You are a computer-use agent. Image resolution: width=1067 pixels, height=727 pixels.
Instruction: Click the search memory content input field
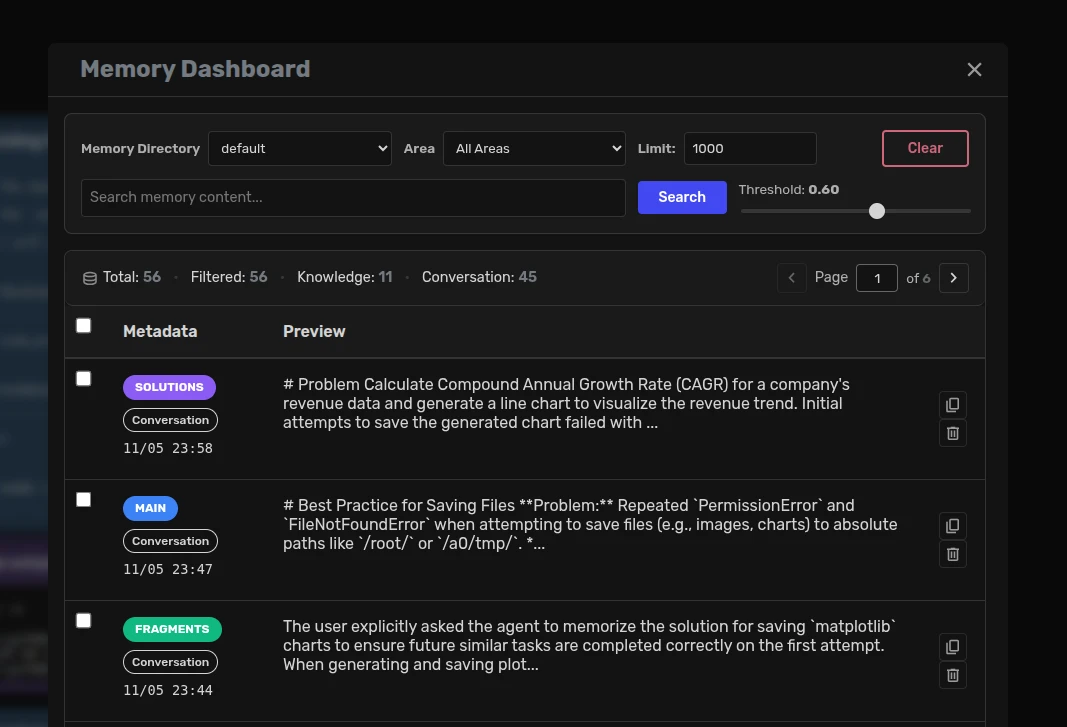pos(352,197)
